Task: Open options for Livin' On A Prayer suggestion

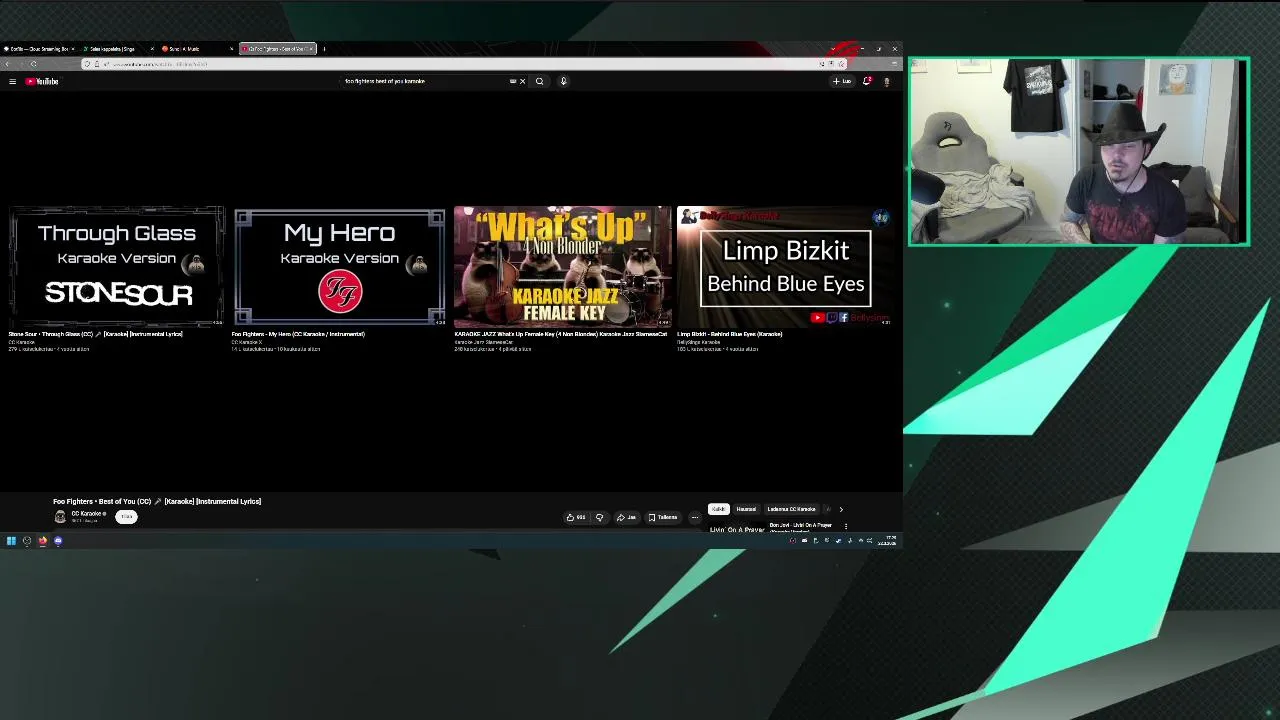Action: pyautogui.click(x=846, y=526)
